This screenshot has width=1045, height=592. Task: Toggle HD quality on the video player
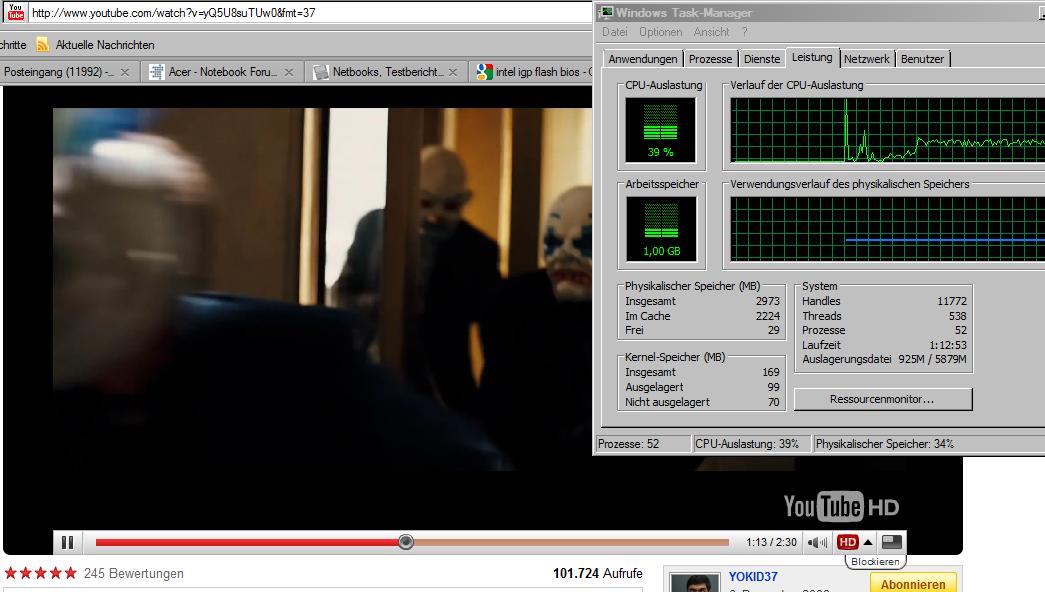pos(848,543)
